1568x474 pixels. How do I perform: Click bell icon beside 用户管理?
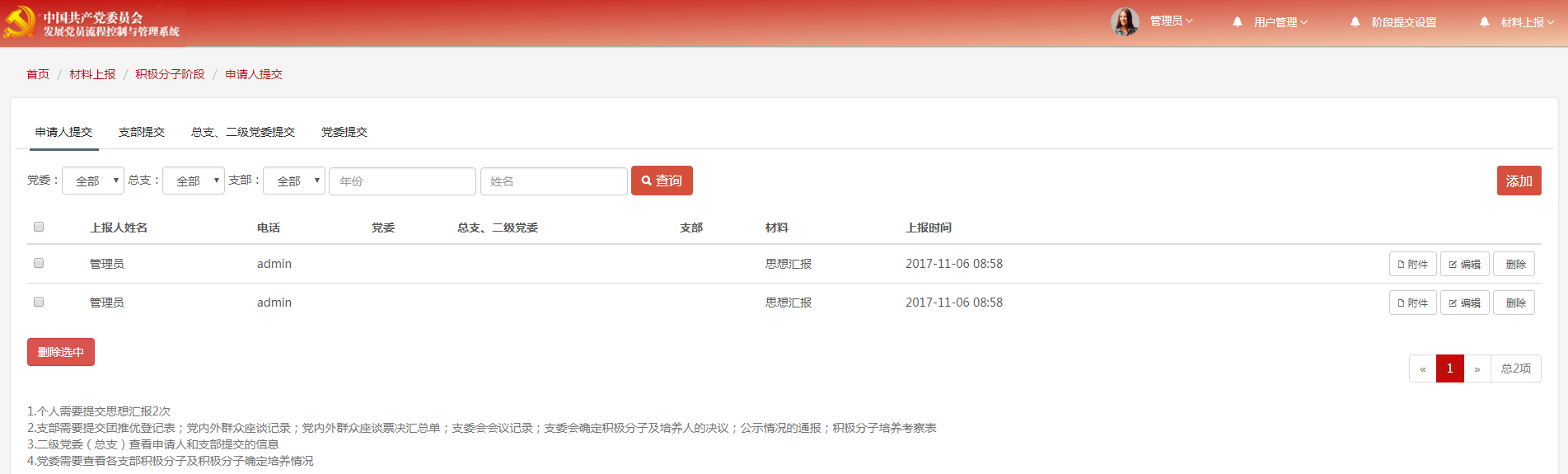pyautogui.click(x=1237, y=22)
